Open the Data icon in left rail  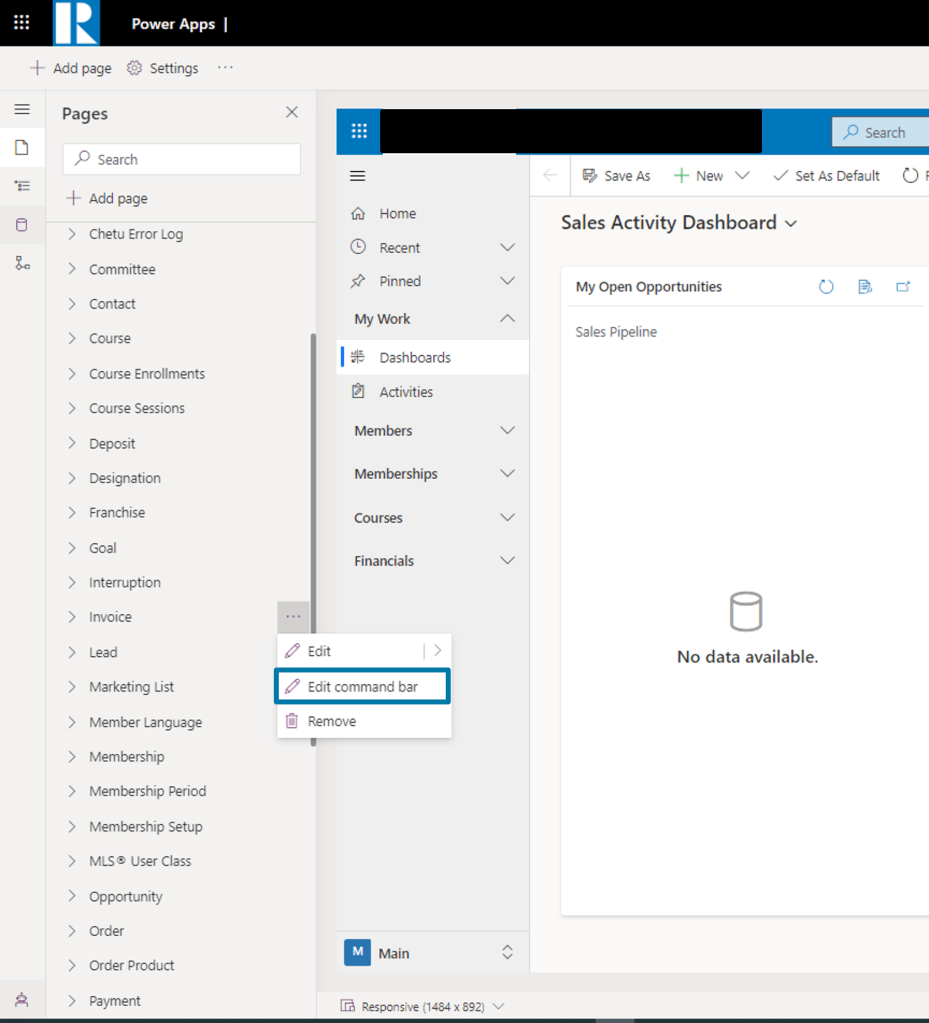(22, 225)
